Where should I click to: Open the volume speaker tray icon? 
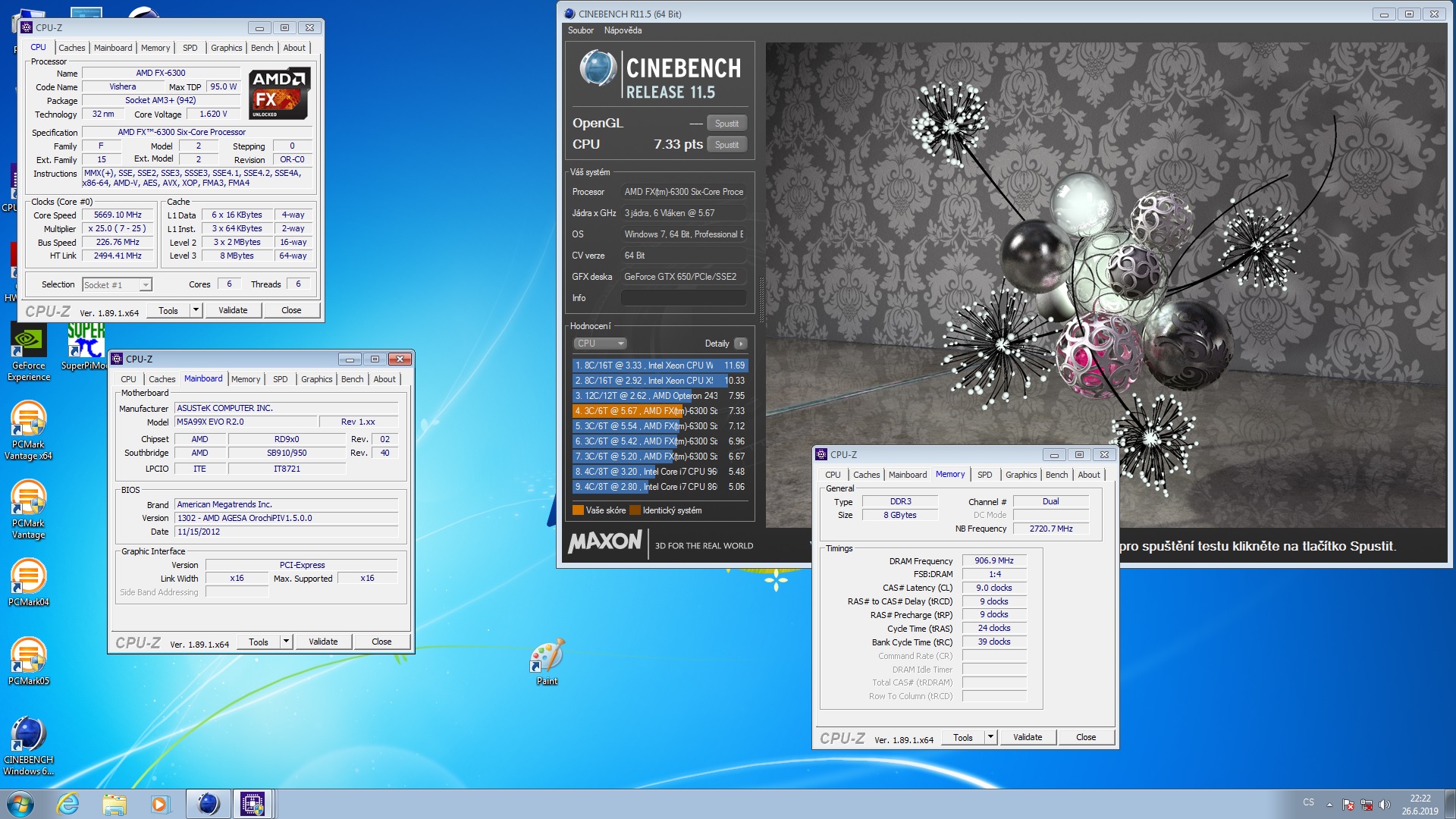click(1385, 805)
